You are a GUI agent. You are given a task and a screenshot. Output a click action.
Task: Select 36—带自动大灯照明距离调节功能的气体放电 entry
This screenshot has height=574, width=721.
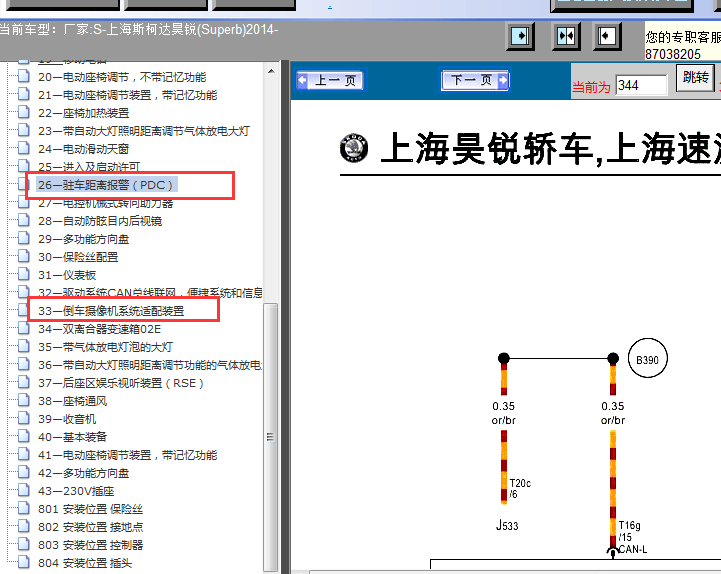point(150,365)
